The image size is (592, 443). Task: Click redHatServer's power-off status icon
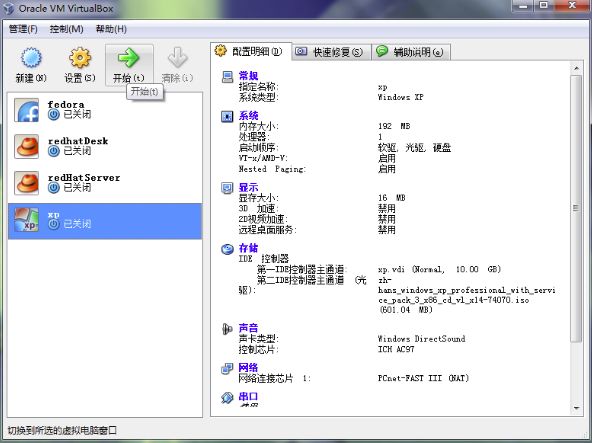point(54,188)
